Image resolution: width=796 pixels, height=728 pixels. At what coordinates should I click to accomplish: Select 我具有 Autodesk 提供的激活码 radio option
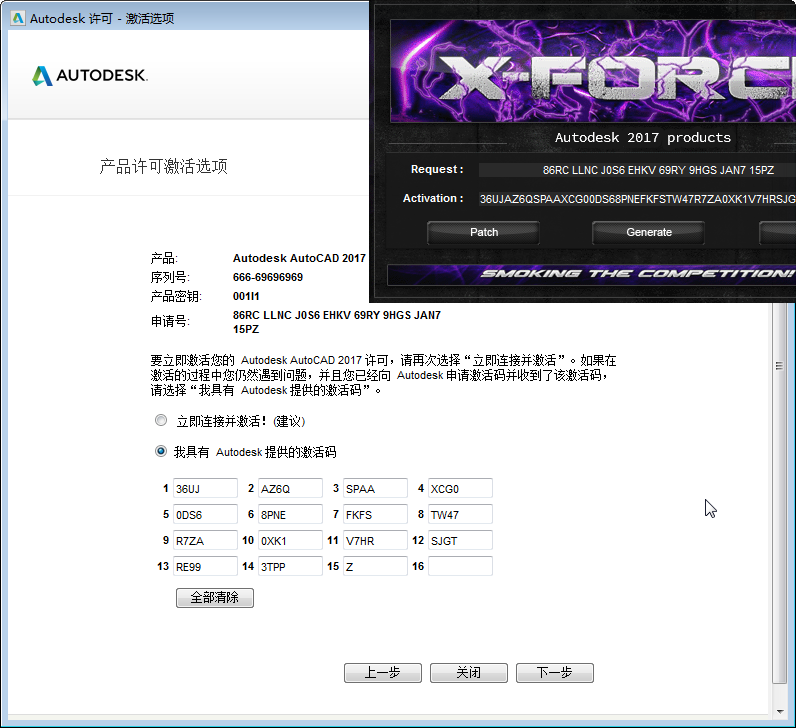[x=161, y=451]
